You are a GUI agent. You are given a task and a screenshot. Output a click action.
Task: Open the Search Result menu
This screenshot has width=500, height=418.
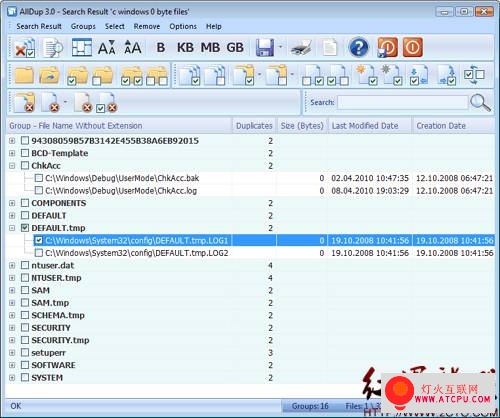click(39, 26)
